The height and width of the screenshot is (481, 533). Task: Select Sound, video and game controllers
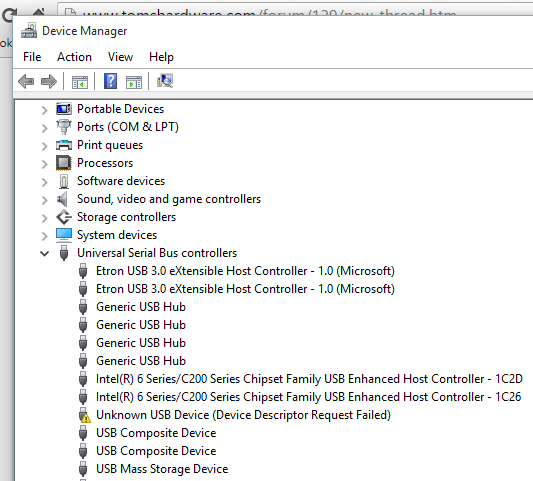pos(169,199)
